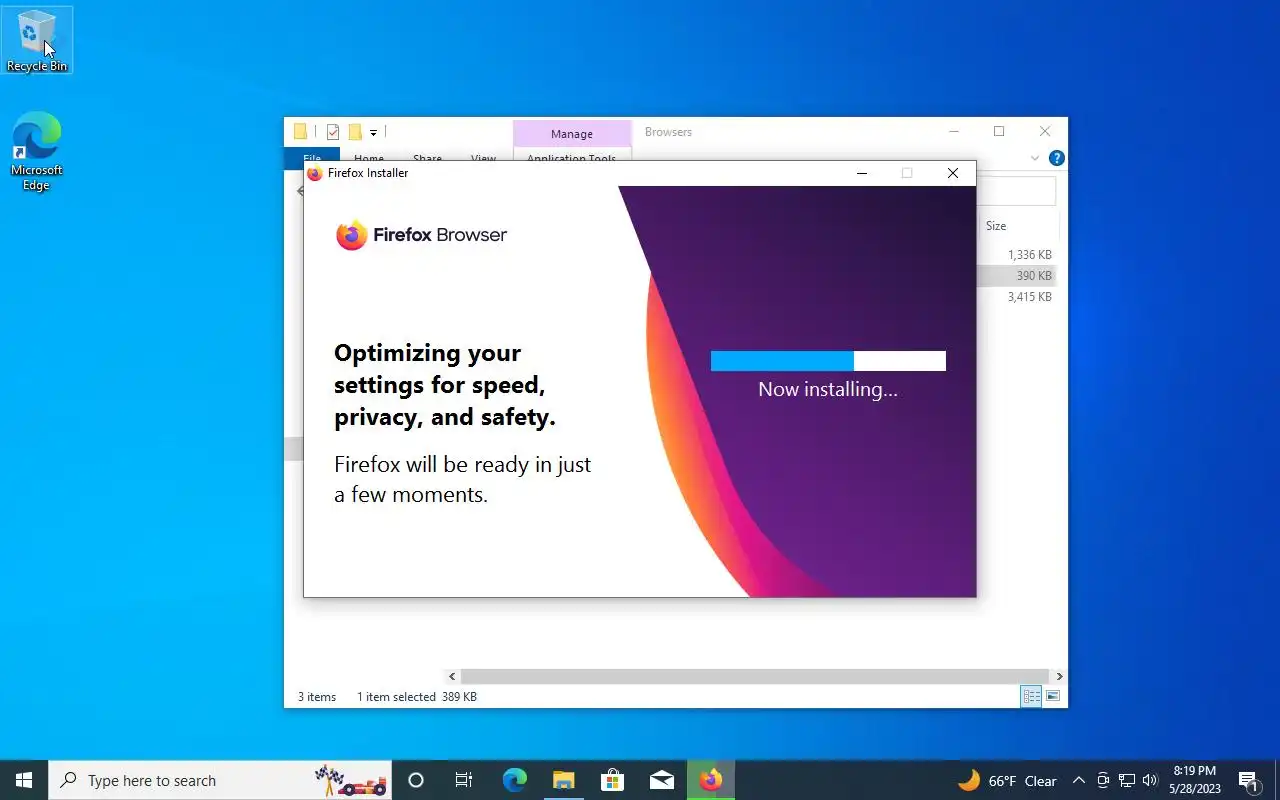The width and height of the screenshot is (1280, 800).
Task: Open File Explorer Help with the question mark icon
Action: click(x=1057, y=158)
